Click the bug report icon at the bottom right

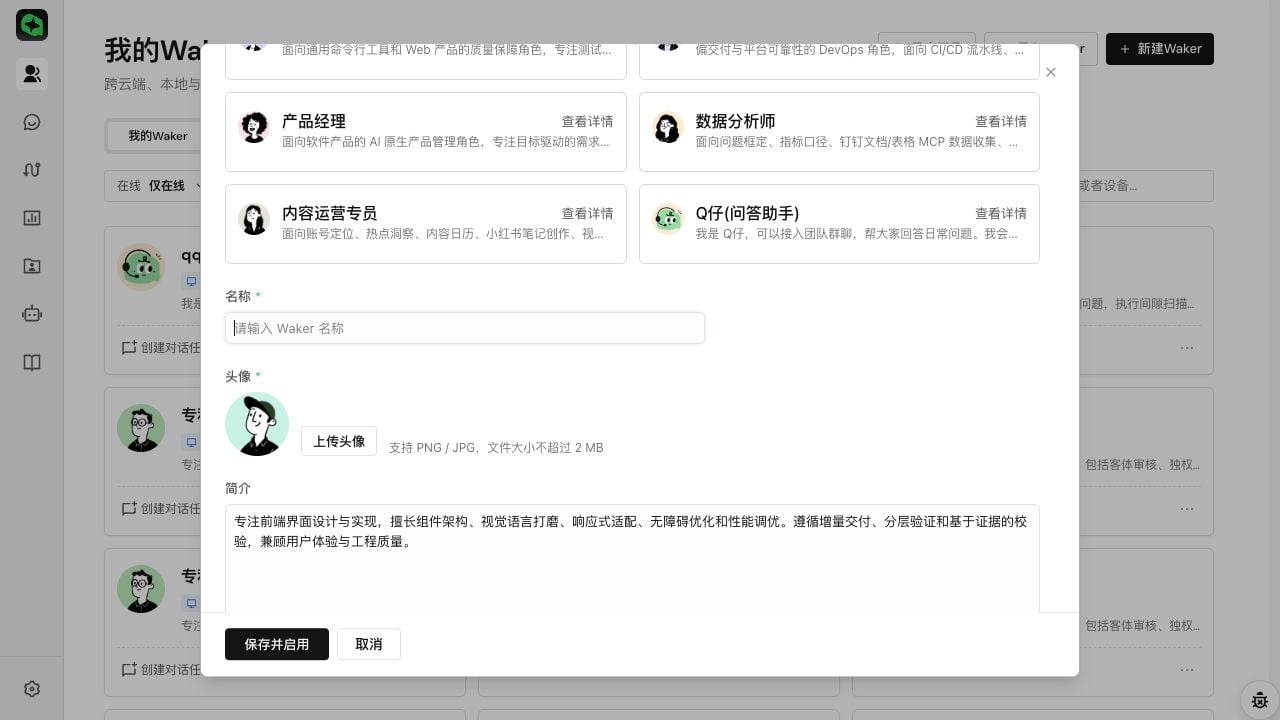(1260, 699)
